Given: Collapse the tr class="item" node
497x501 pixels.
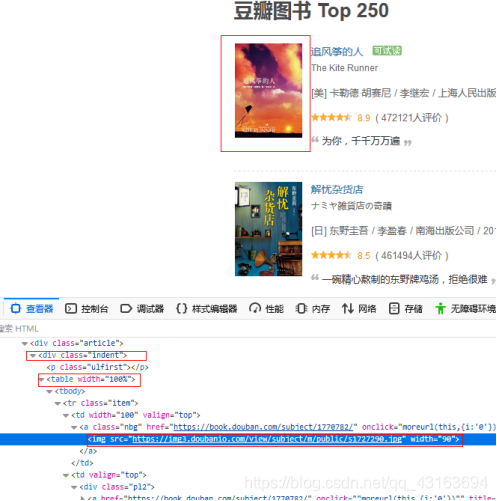Looking at the screenshot, I should click(57, 403).
